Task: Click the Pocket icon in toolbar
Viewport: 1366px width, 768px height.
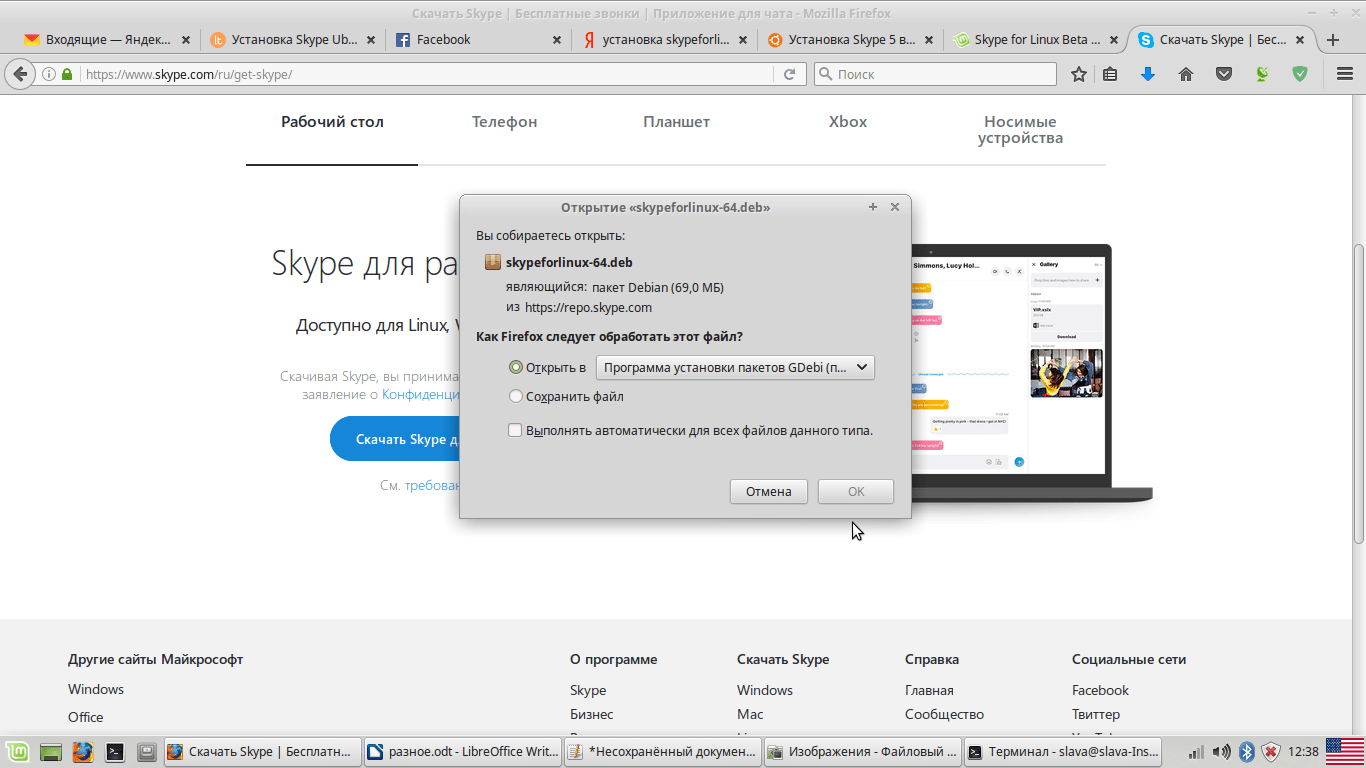Action: [1224, 74]
